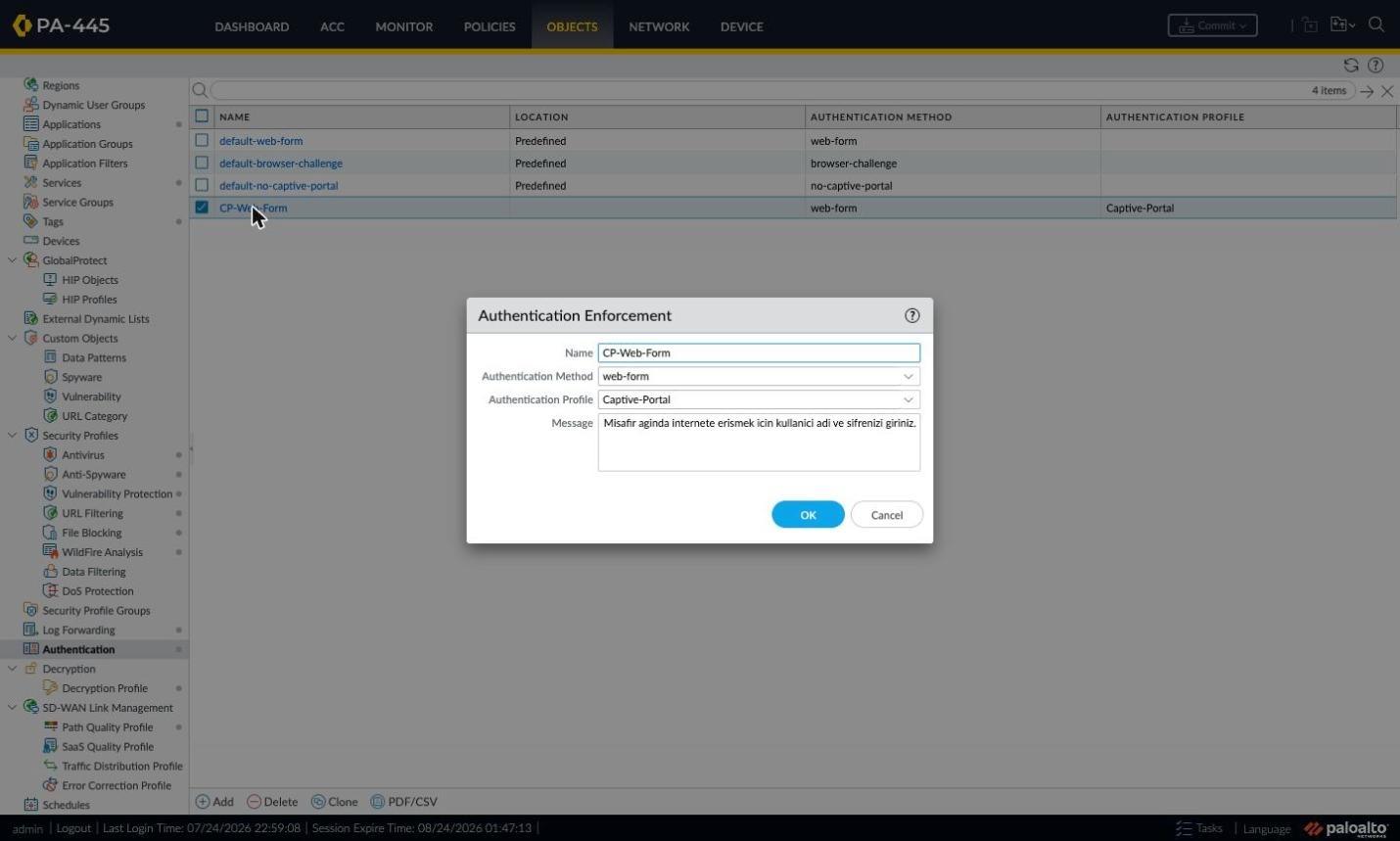Switch to the ACC tab
This screenshot has height=841, width=1400.
[332, 26]
